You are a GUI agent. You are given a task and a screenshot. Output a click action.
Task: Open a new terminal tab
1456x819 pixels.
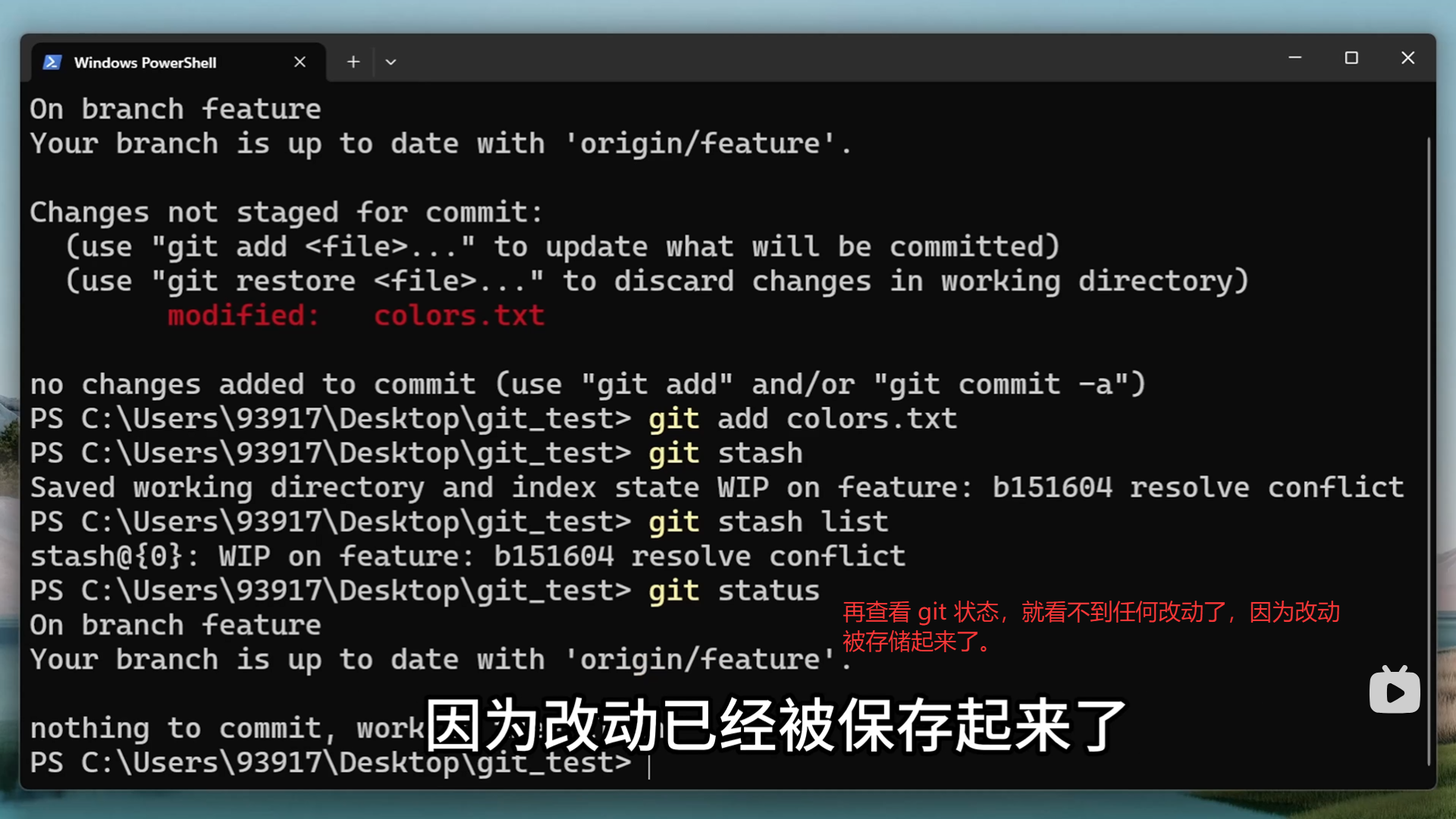pos(353,62)
